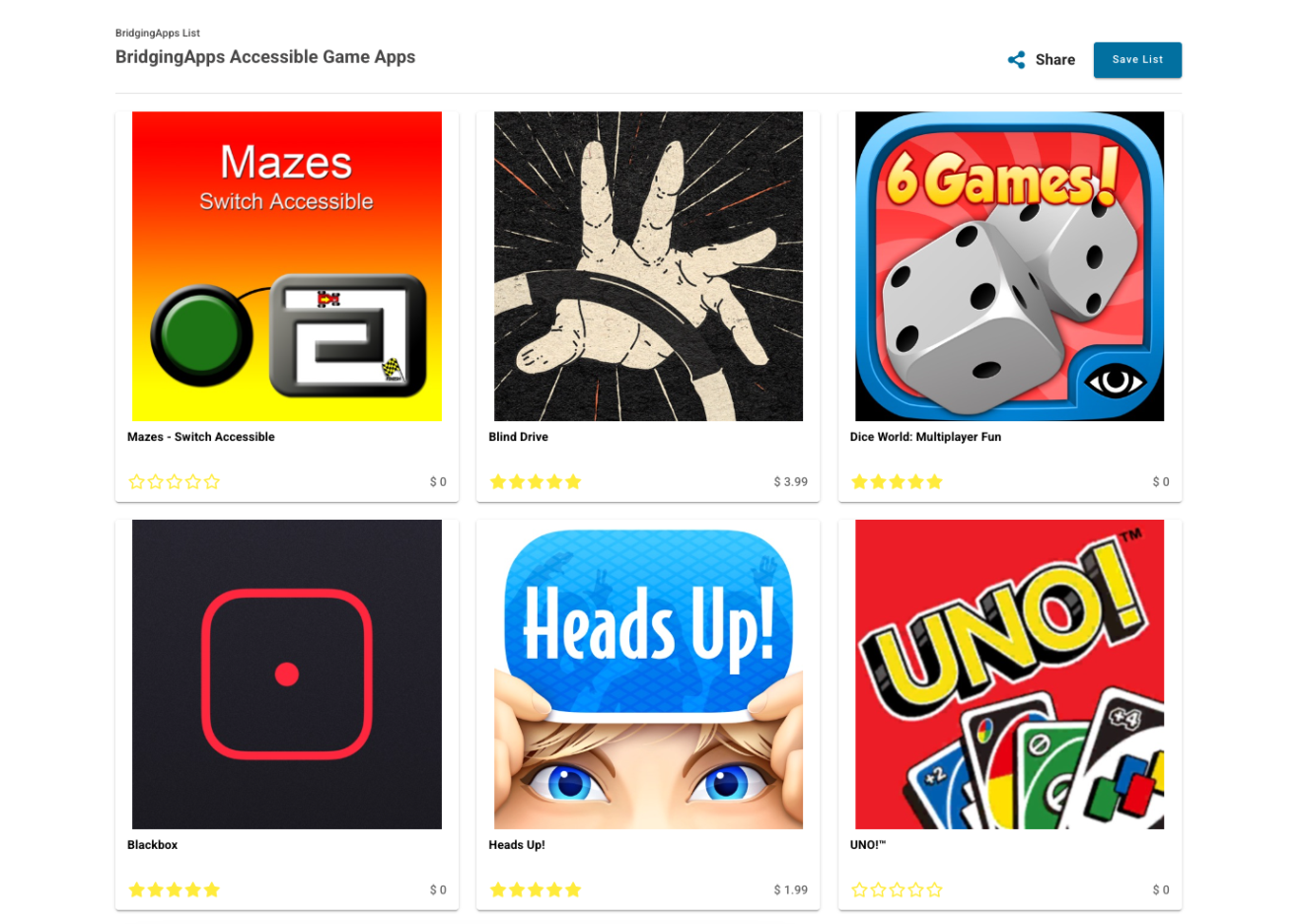This screenshot has height=924, width=1303.
Task: Open the Mazes - Switch Accessible title link
Action: pyautogui.click(x=201, y=437)
